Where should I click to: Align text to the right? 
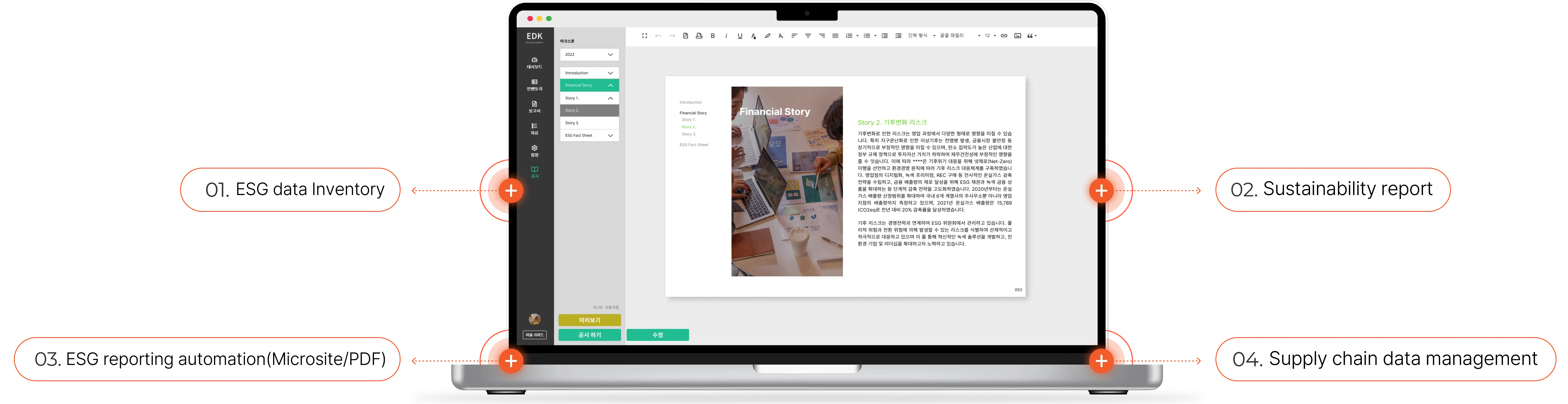click(x=822, y=36)
